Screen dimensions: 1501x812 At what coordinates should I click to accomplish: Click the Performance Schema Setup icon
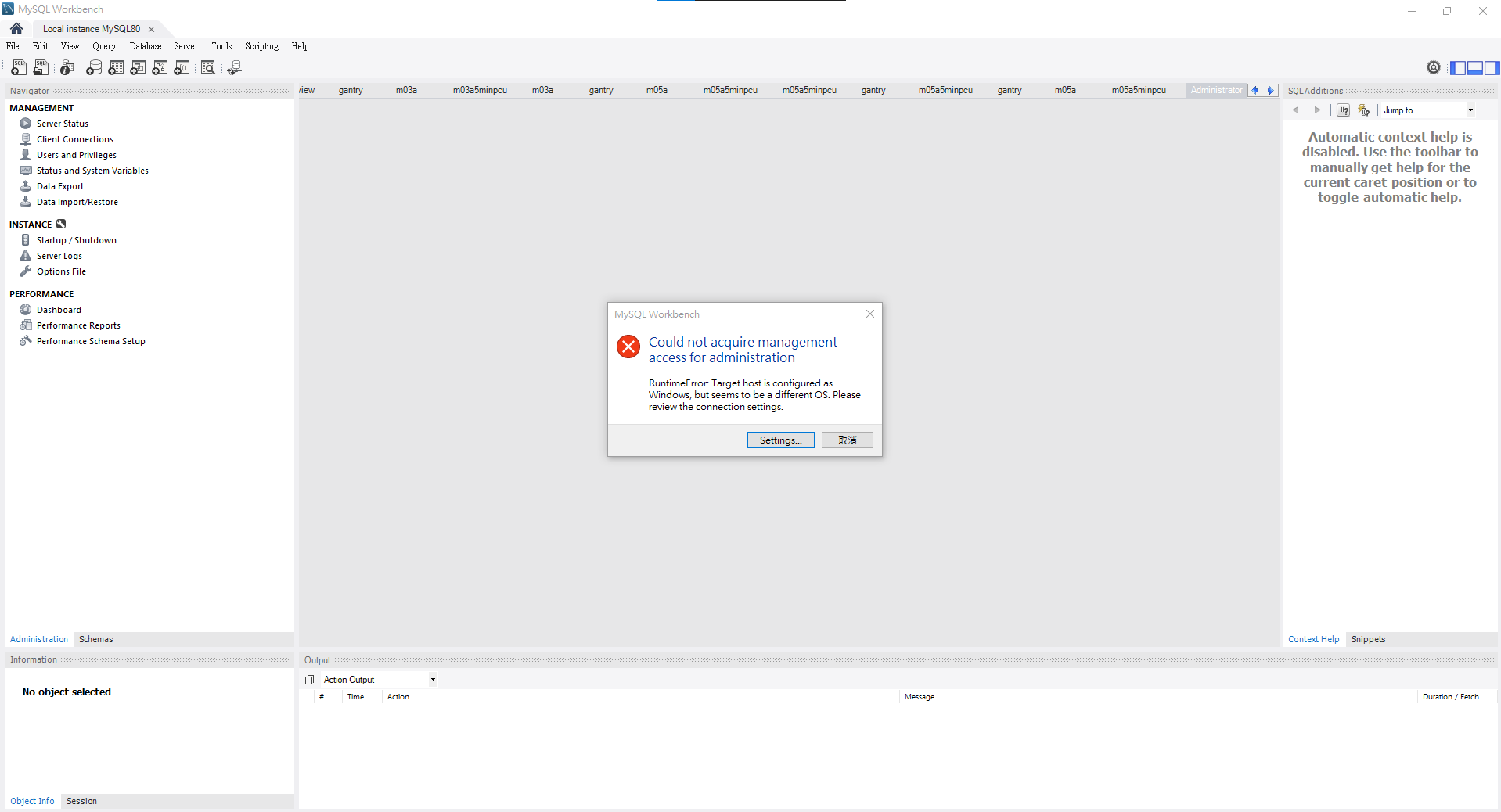pyautogui.click(x=26, y=341)
